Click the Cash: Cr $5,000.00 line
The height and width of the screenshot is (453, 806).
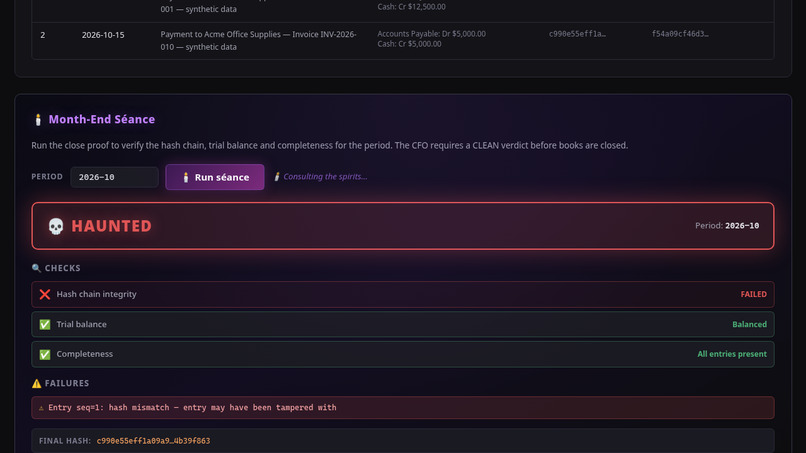(409, 44)
